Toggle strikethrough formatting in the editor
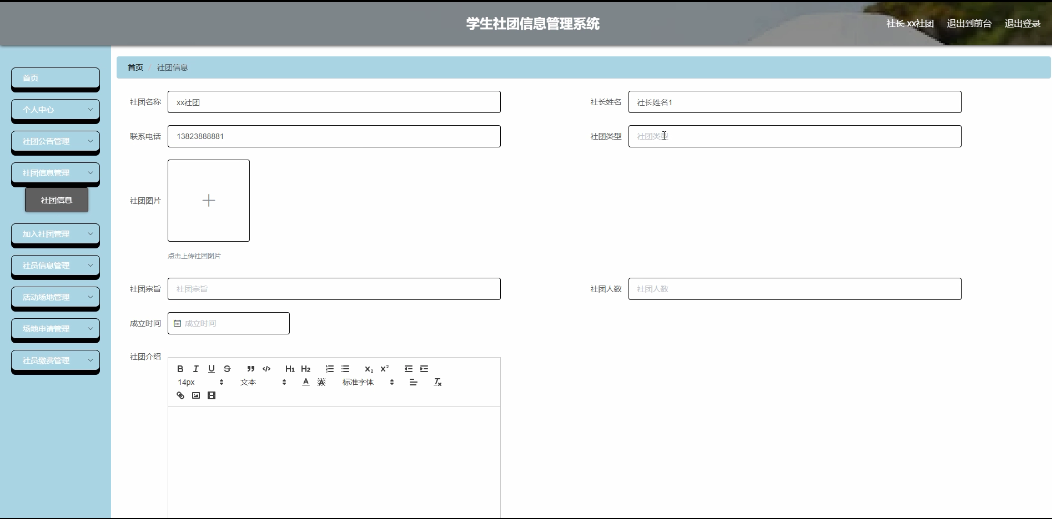Viewport: 1052px width, 519px height. click(x=227, y=369)
